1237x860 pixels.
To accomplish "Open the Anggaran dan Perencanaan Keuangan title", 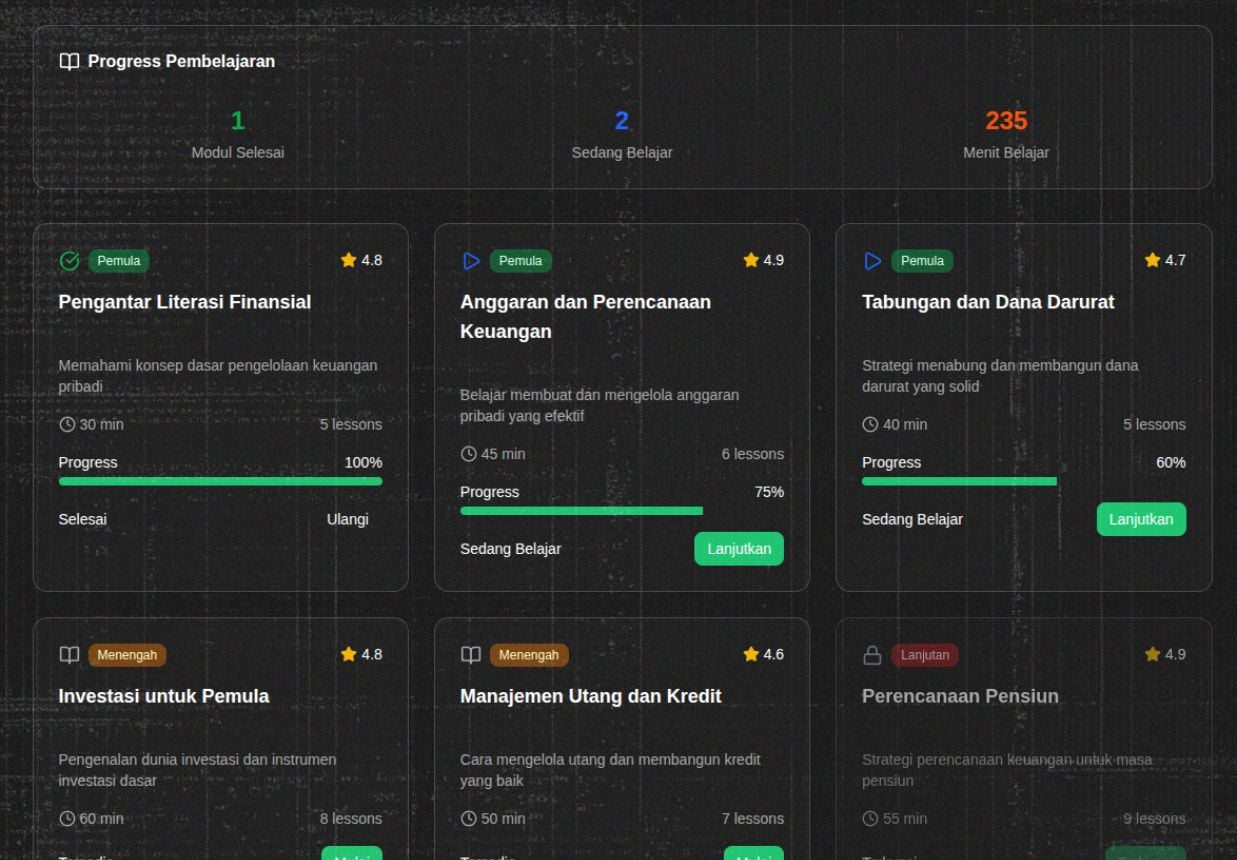I will click(586, 316).
